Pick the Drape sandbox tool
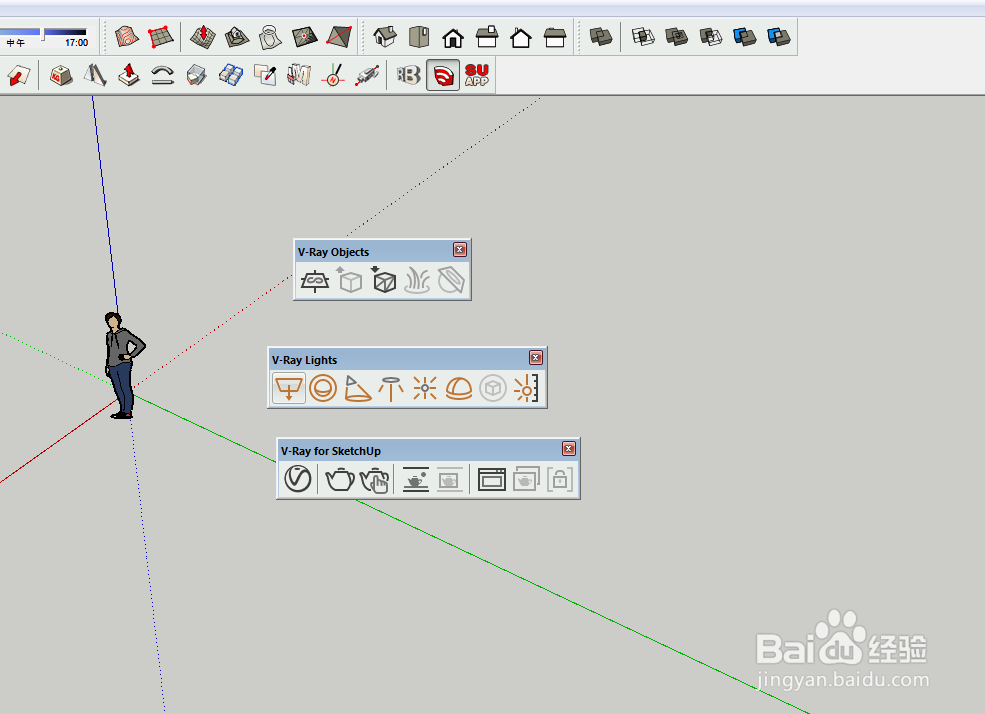The width and height of the screenshot is (985, 714). tap(271, 37)
